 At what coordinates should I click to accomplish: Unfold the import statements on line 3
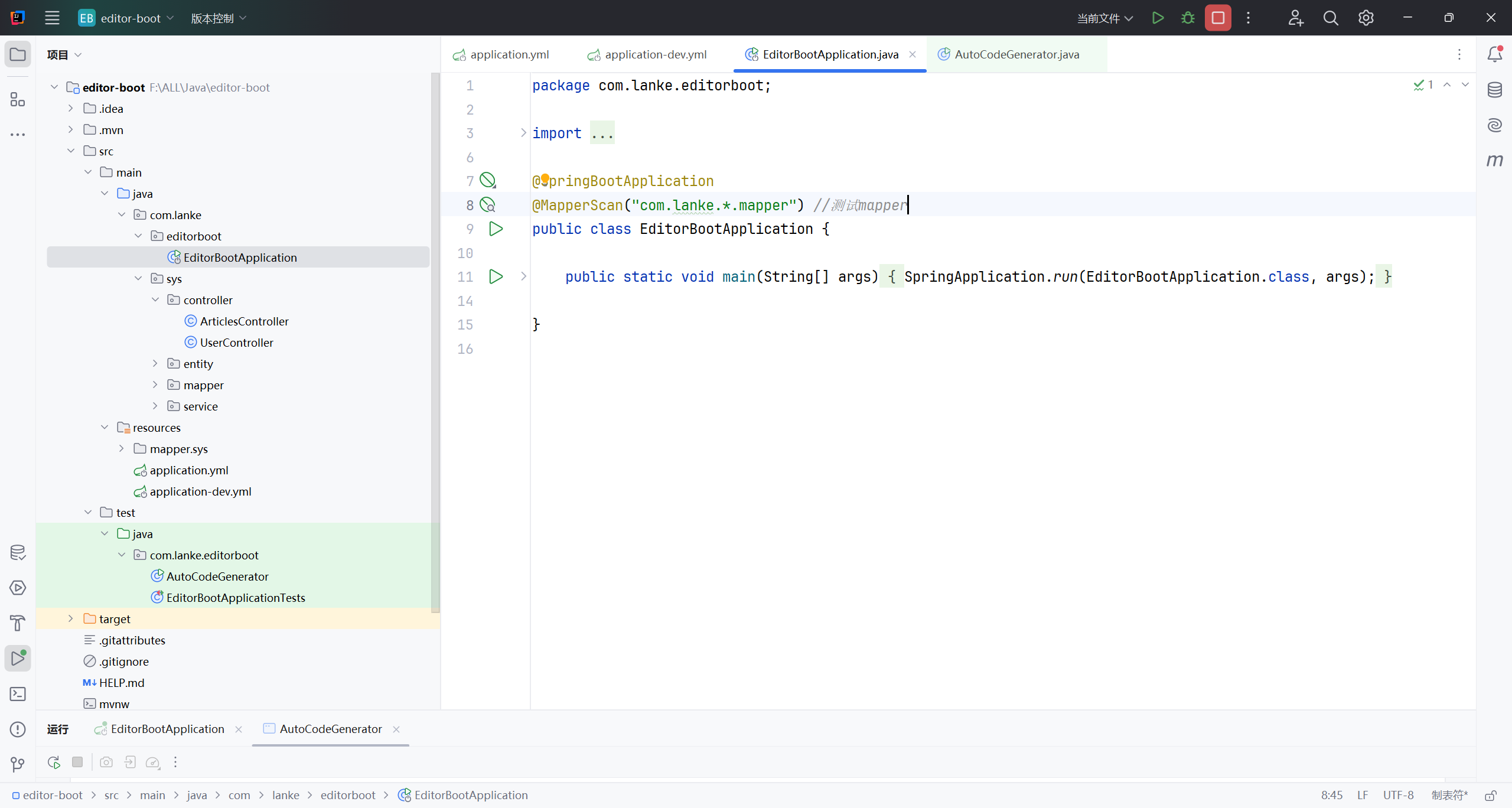[x=523, y=133]
